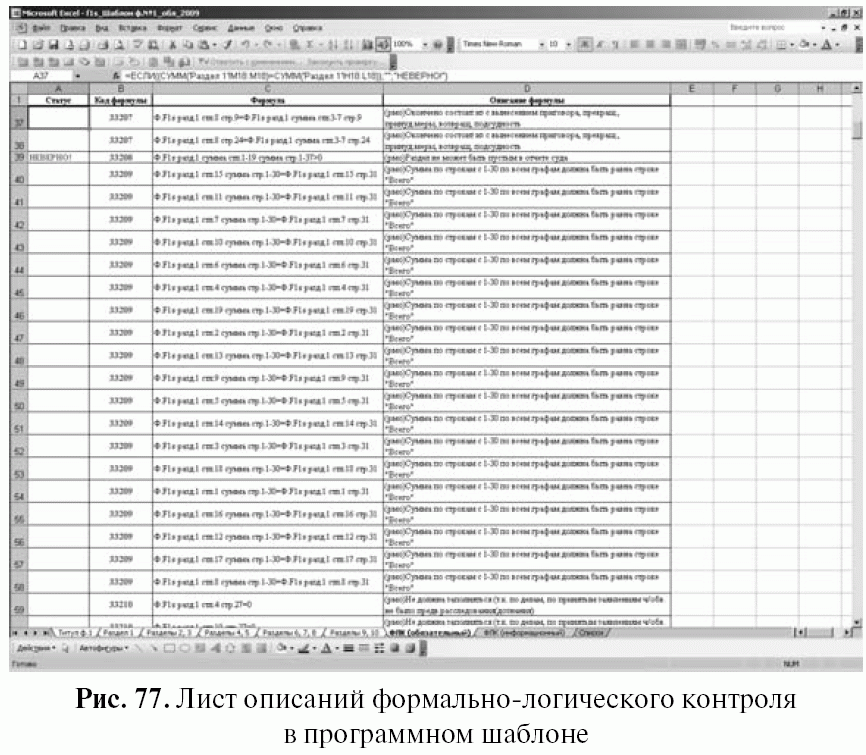Open the Справка menu
This screenshot has width=866, height=755.
[x=307, y=28]
